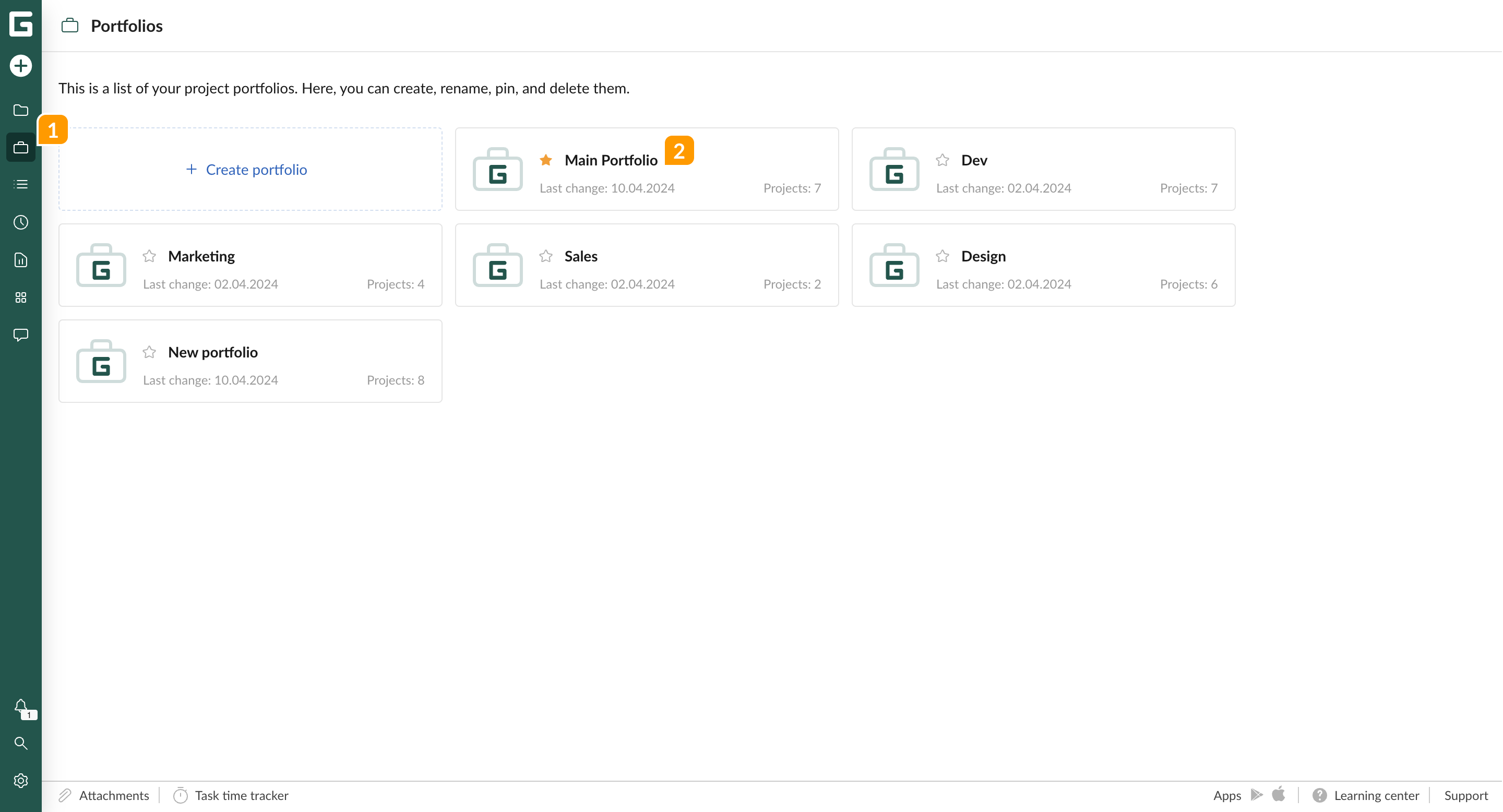Open the task list icon in sidebar
Screen dimensions: 1503x812
[21, 184]
